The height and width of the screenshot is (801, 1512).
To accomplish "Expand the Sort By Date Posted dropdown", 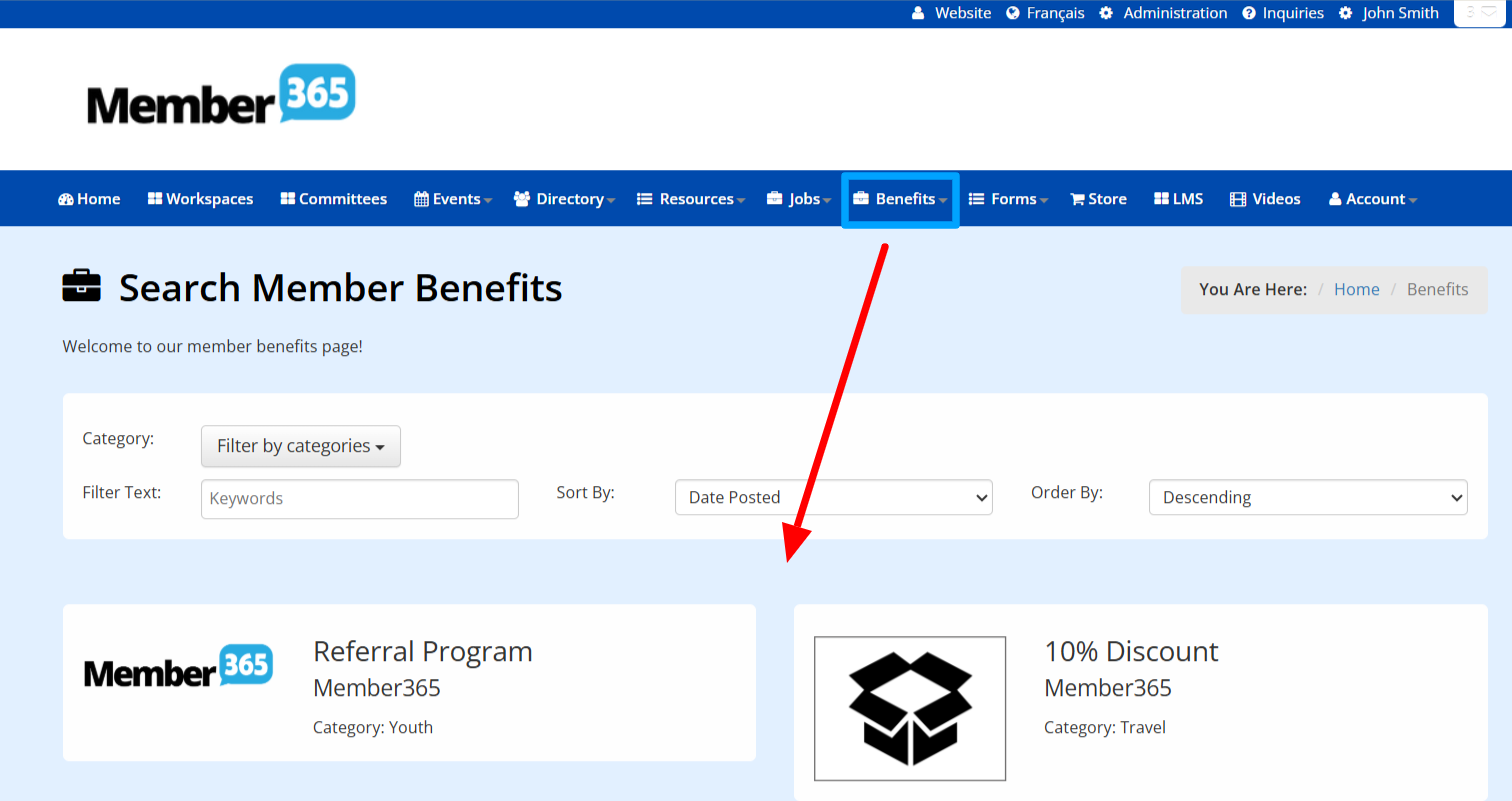I will coord(833,497).
